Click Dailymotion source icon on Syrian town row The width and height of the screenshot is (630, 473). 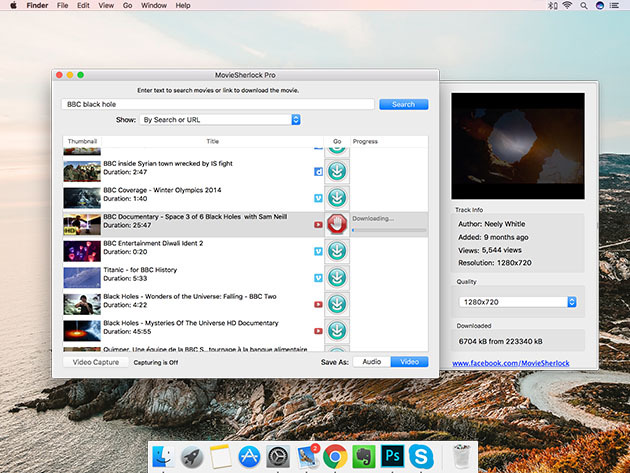click(318, 172)
